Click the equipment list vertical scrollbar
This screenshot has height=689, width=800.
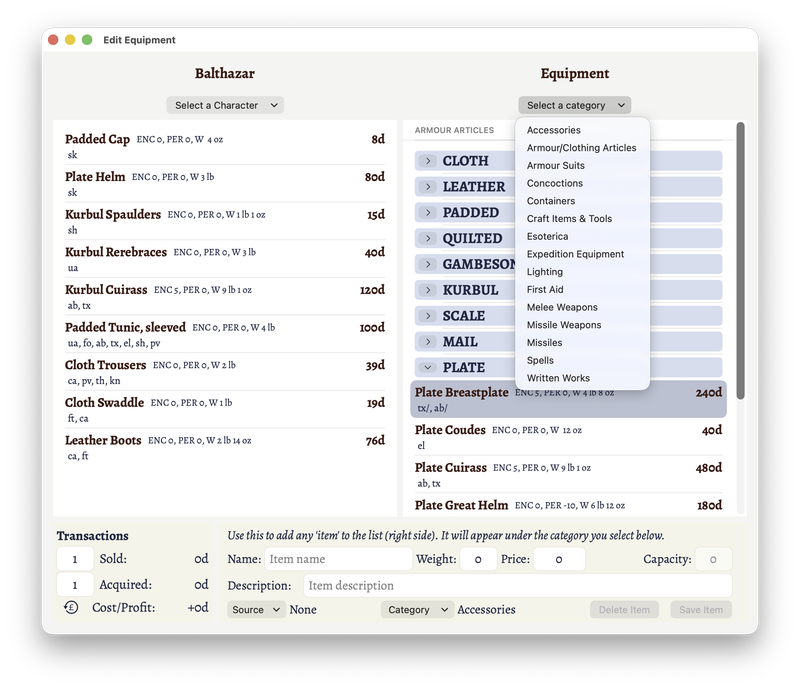tap(740, 260)
